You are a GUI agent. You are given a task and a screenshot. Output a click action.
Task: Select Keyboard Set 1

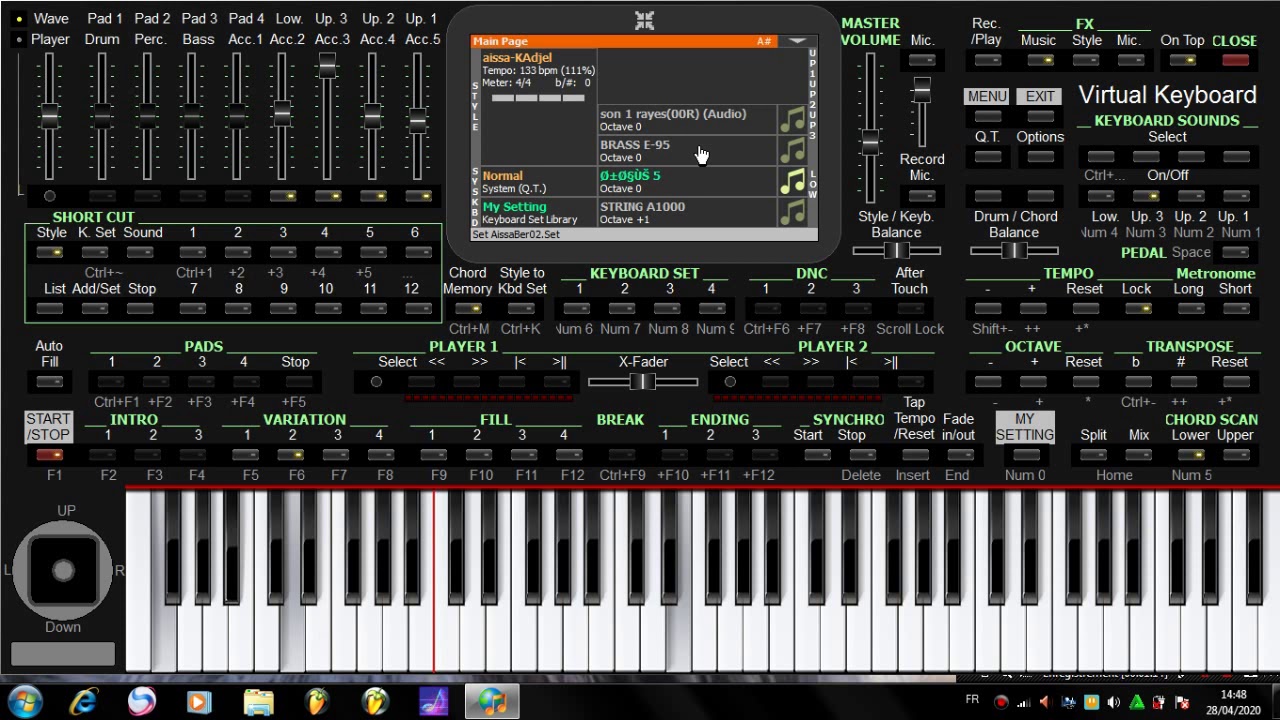tap(578, 308)
